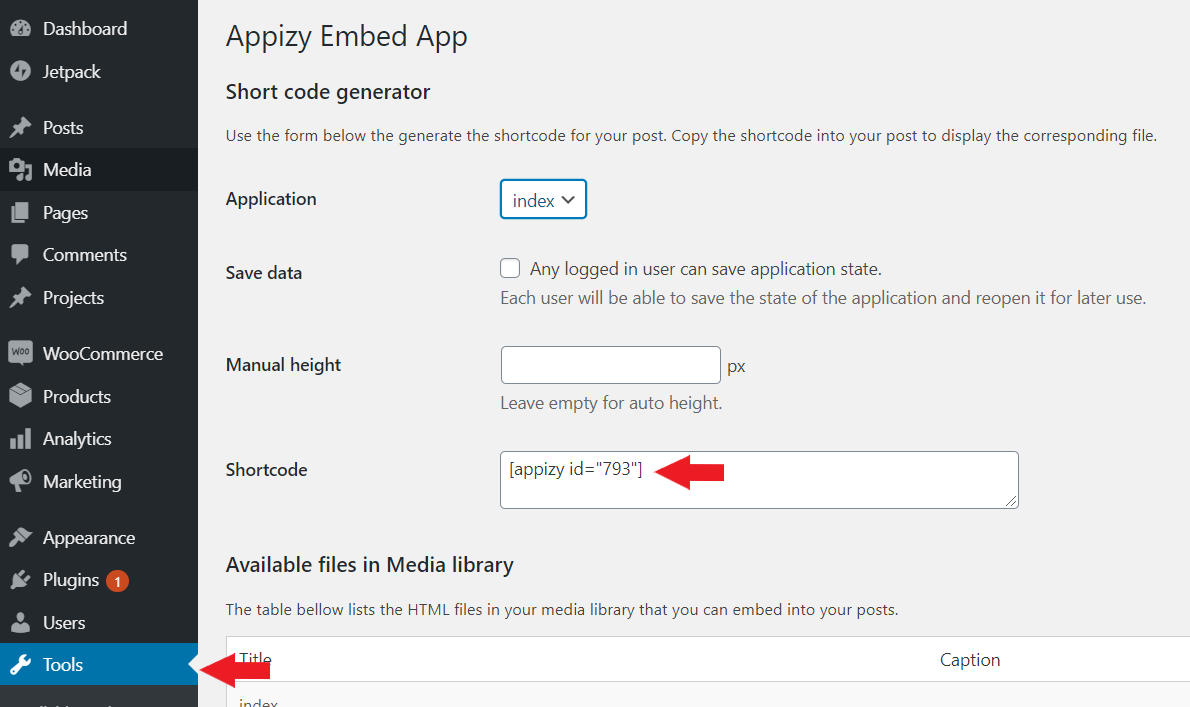Image resolution: width=1190 pixels, height=707 pixels.
Task: Click the Products box icon
Action: 20,395
